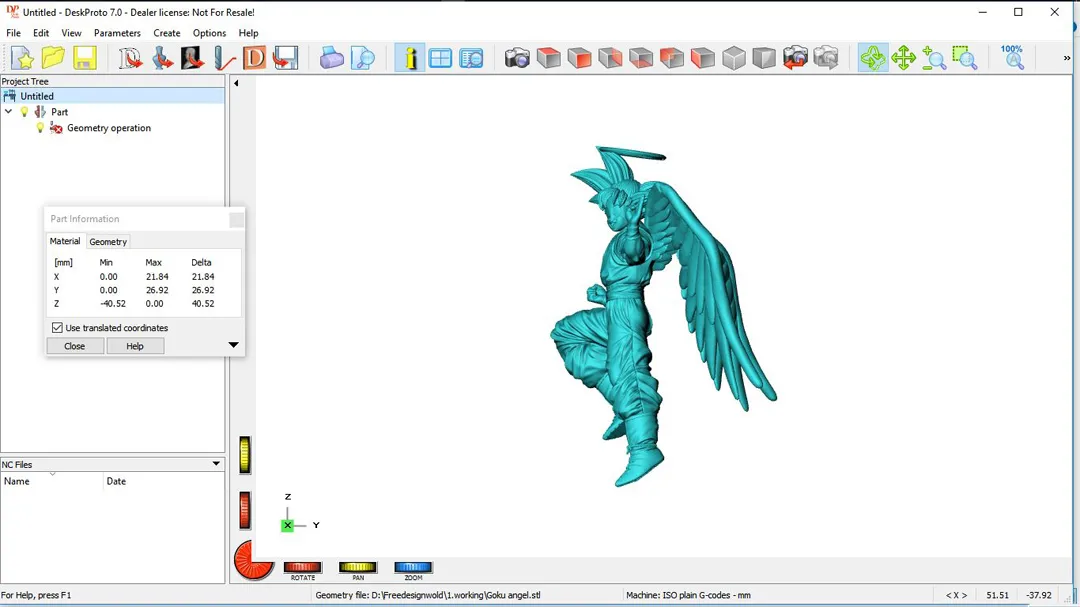Image resolution: width=1080 pixels, height=607 pixels.
Task: Click the plain camera view icon
Action: coord(517,58)
